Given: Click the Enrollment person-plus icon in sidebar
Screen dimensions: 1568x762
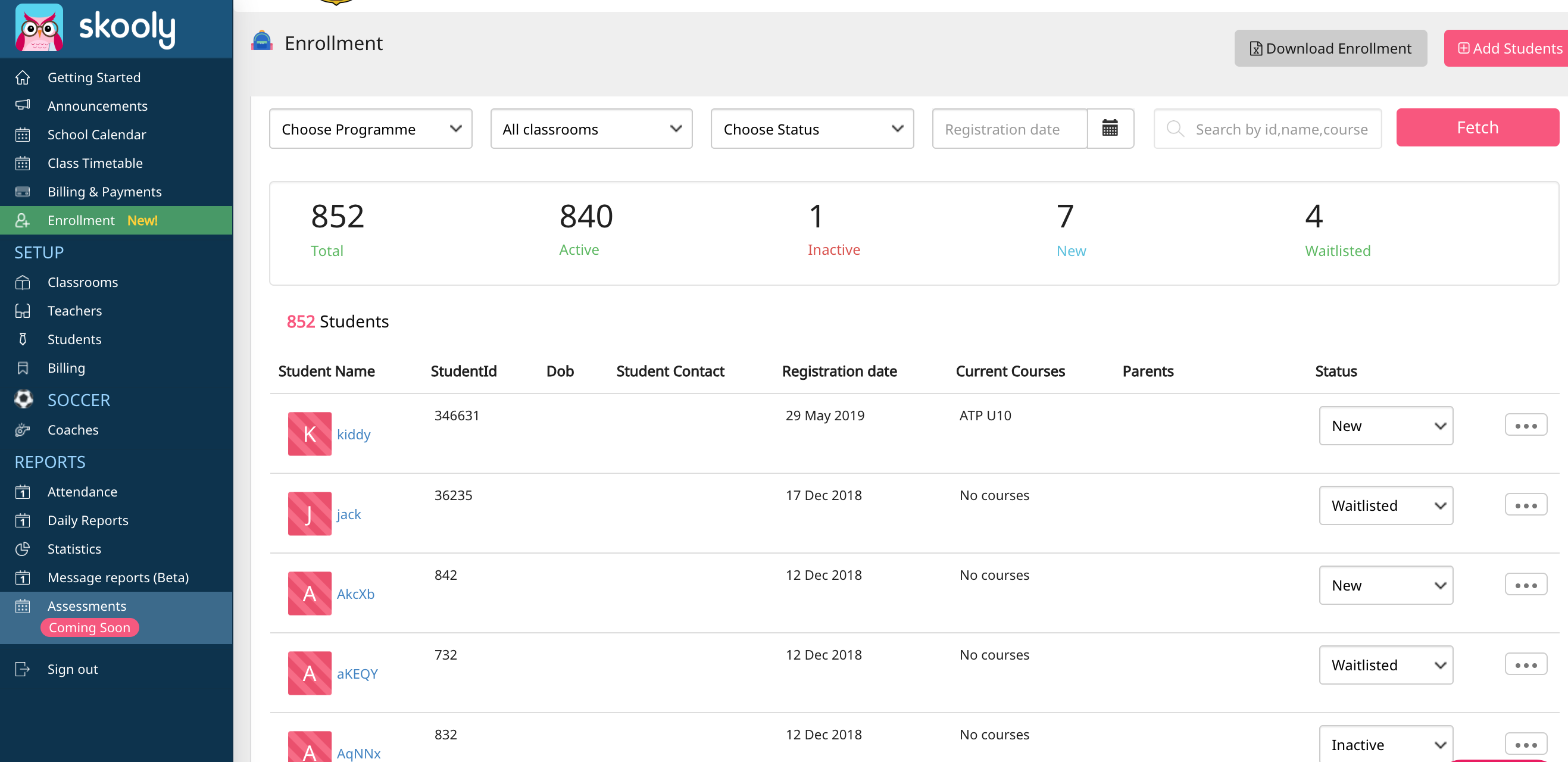Looking at the screenshot, I should coord(23,220).
